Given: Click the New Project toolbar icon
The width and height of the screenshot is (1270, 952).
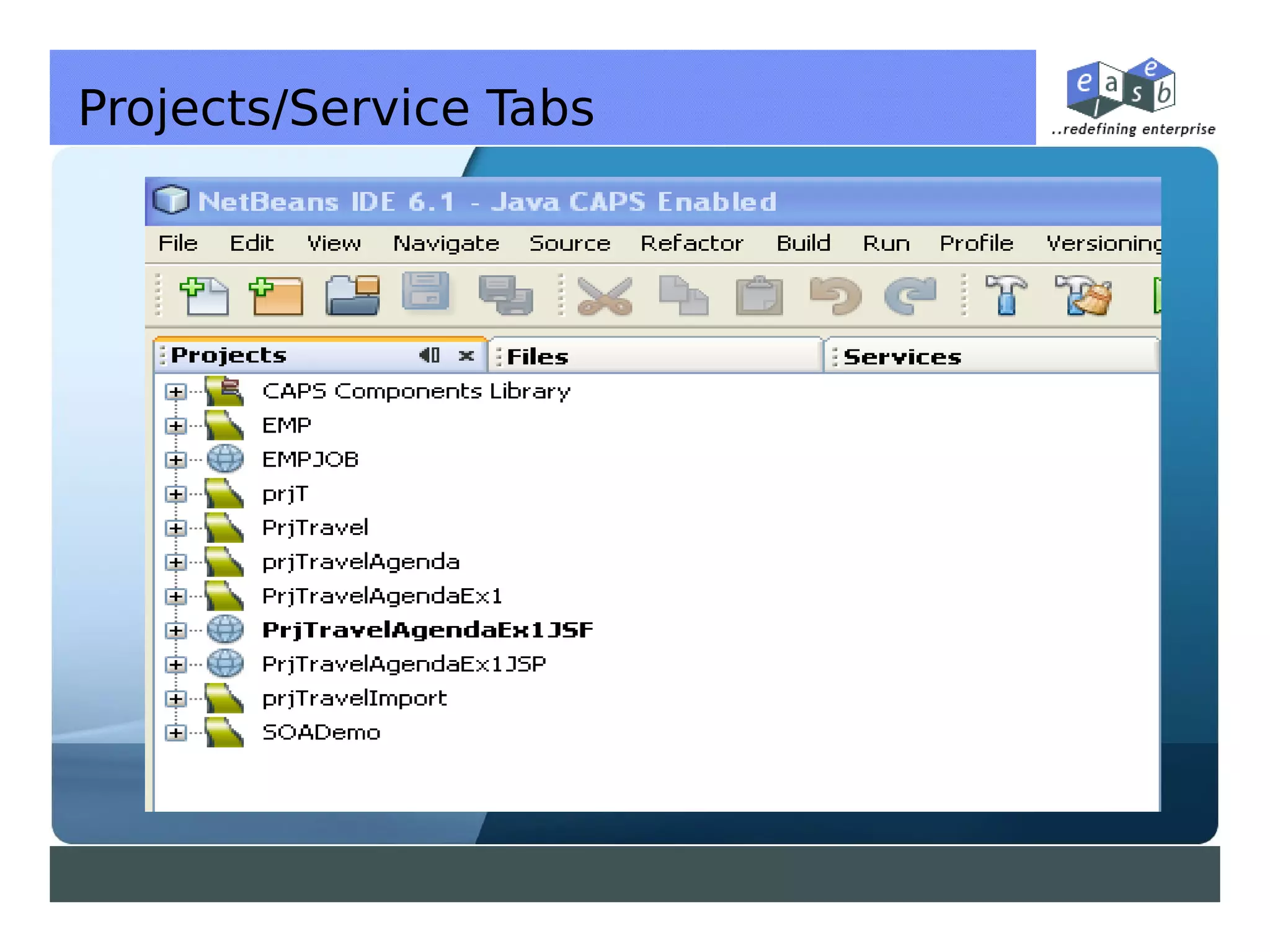Looking at the screenshot, I should tap(276, 296).
